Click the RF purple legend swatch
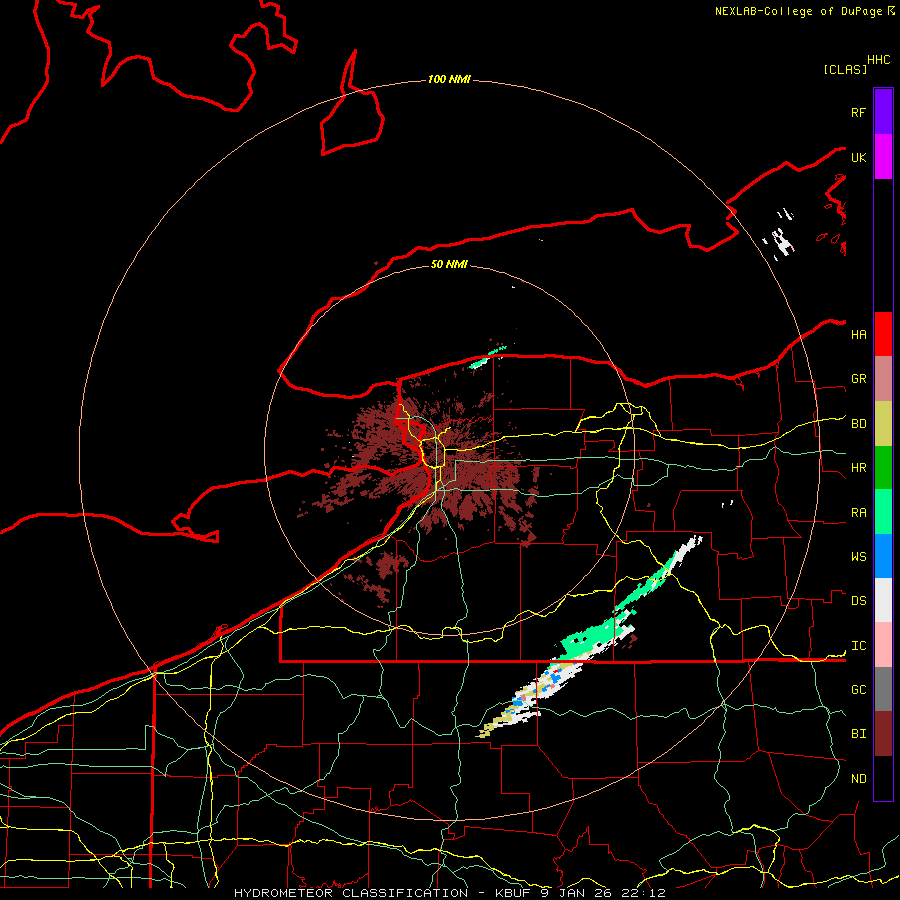The width and height of the screenshot is (900, 900). point(883,112)
